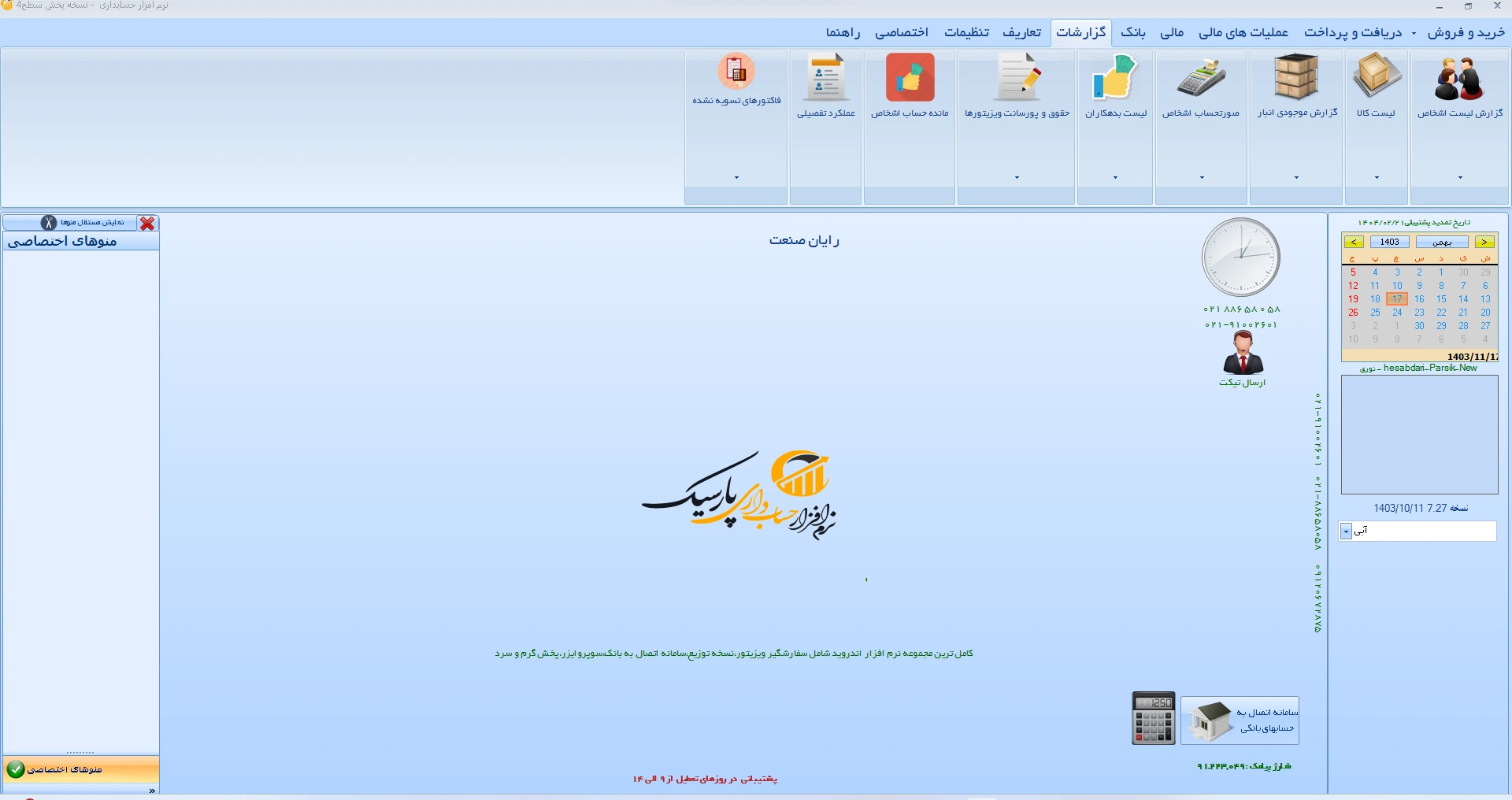Open the لیست بدهکاران debtors icon
The image size is (1512, 800).
tap(1115, 76)
